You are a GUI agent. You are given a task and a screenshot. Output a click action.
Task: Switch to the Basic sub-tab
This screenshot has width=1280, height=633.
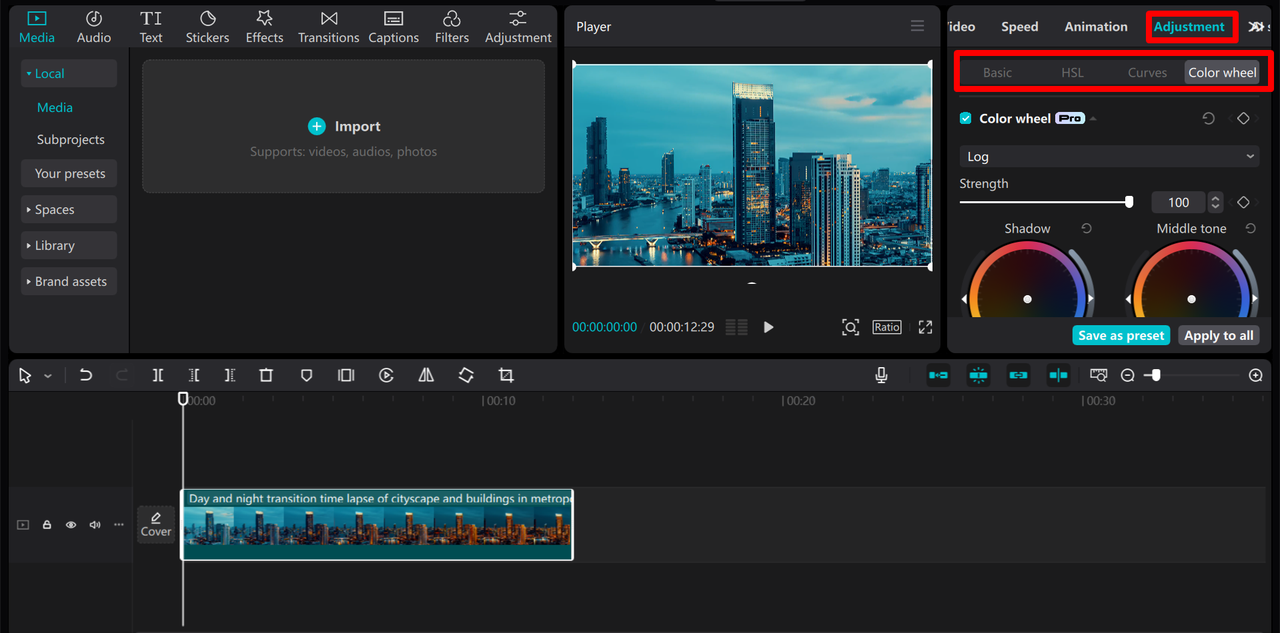click(x=997, y=72)
